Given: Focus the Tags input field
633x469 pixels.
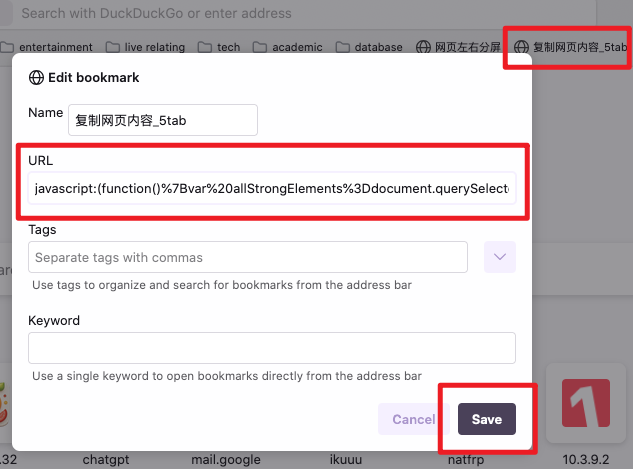Looking at the screenshot, I should [x=248, y=257].
